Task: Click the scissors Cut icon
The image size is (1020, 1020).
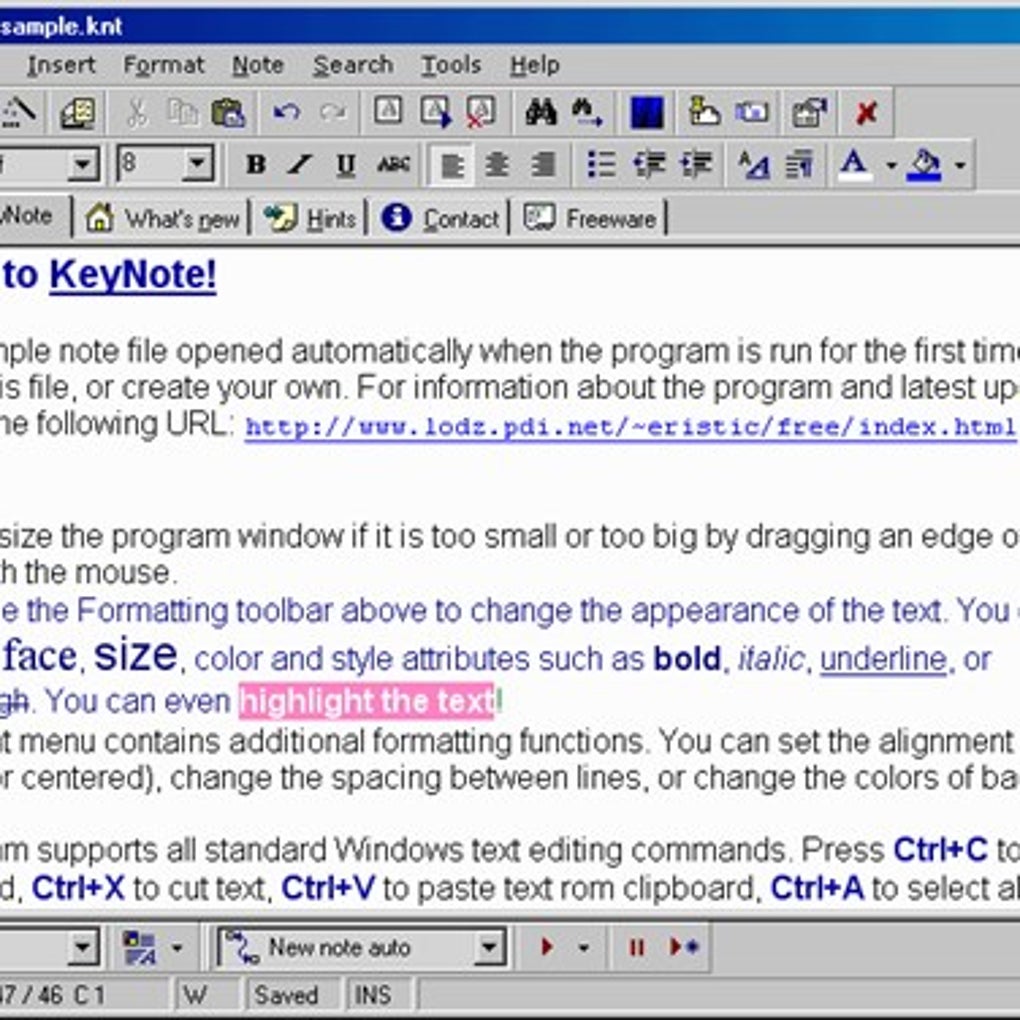Action: tap(137, 113)
